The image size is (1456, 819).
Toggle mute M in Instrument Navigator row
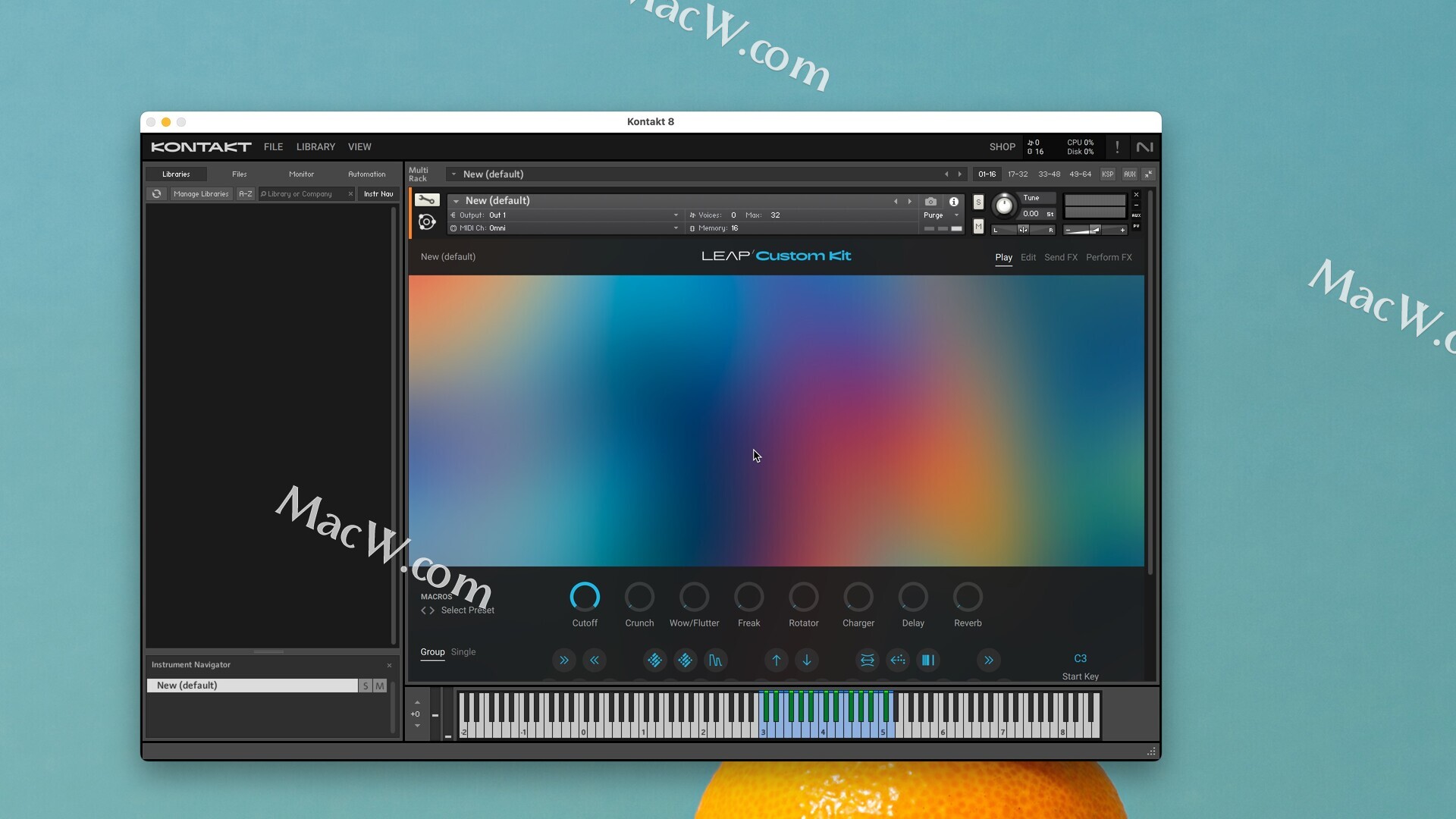pyautogui.click(x=380, y=686)
